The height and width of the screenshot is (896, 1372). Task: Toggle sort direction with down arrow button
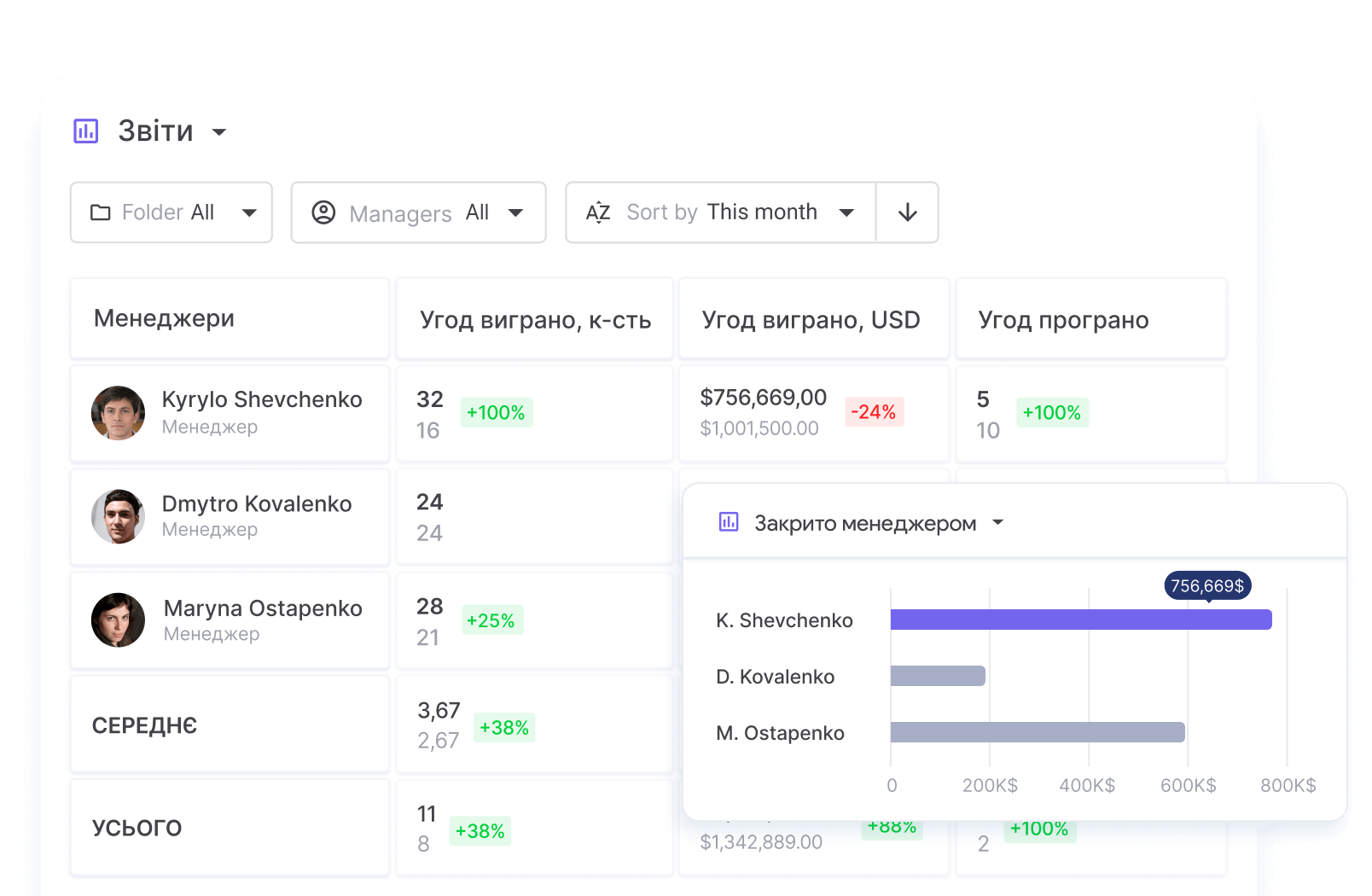coord(908,212)
